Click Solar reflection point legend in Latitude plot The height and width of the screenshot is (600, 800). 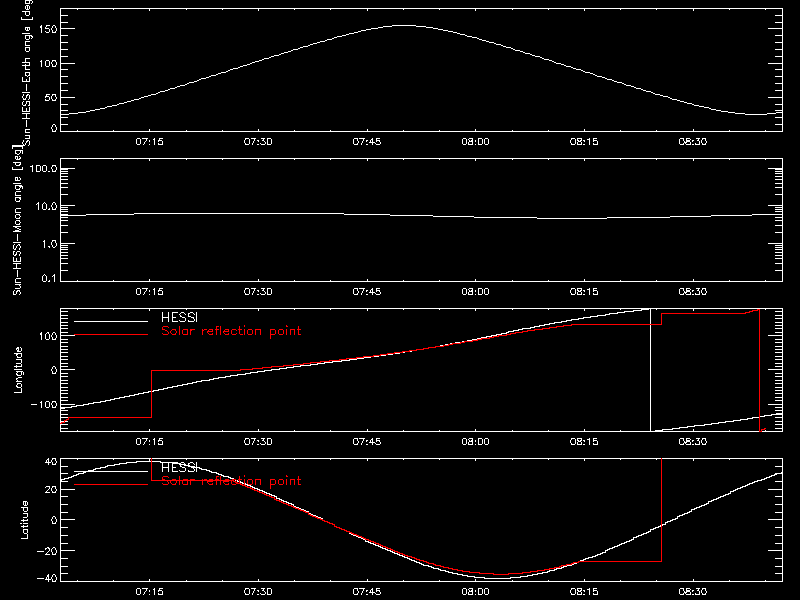(231, 481)
